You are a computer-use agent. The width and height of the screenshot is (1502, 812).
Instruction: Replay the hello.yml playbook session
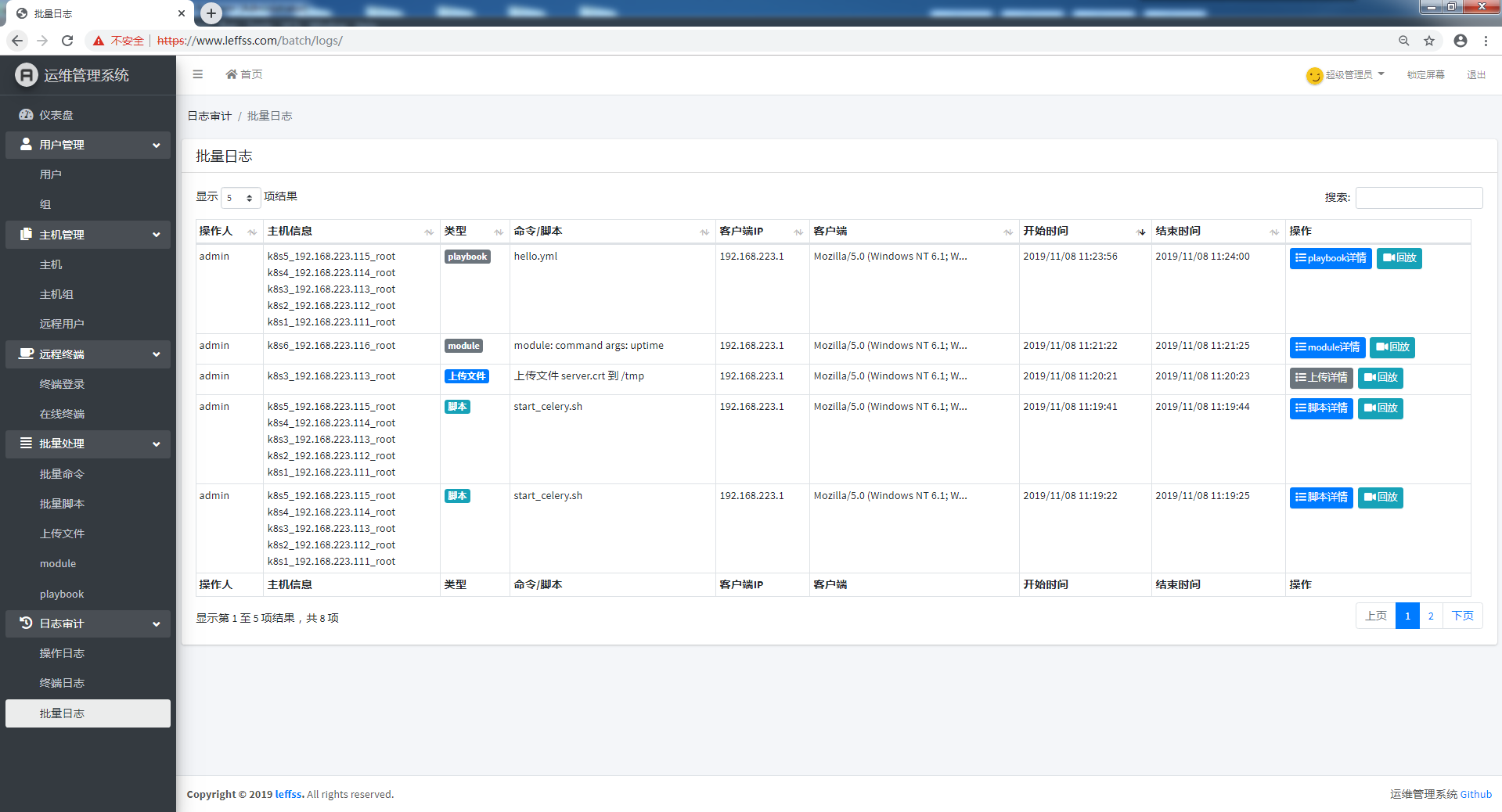click(1399, 258)
